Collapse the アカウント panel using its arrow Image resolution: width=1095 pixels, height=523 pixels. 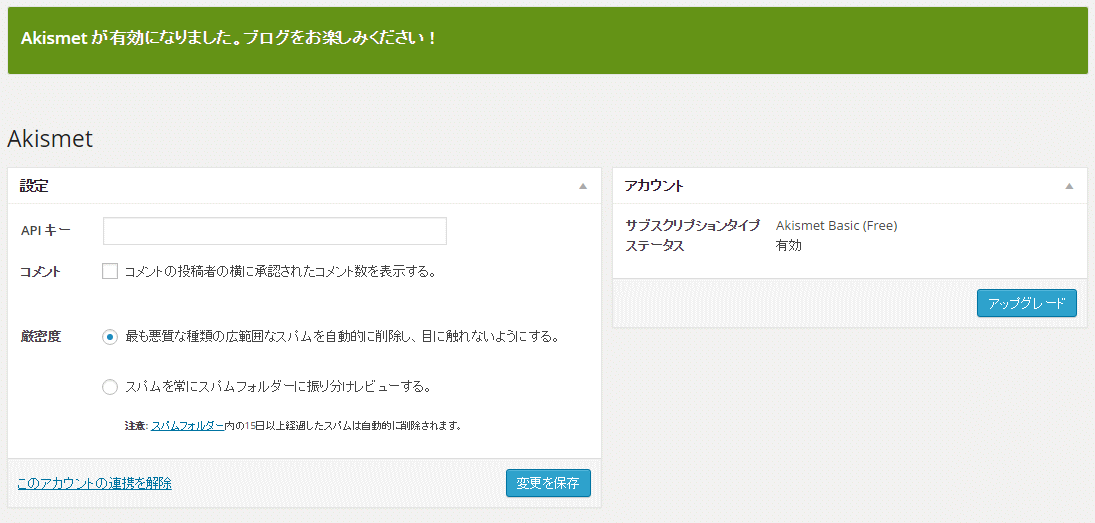[x=1069, y=186]
